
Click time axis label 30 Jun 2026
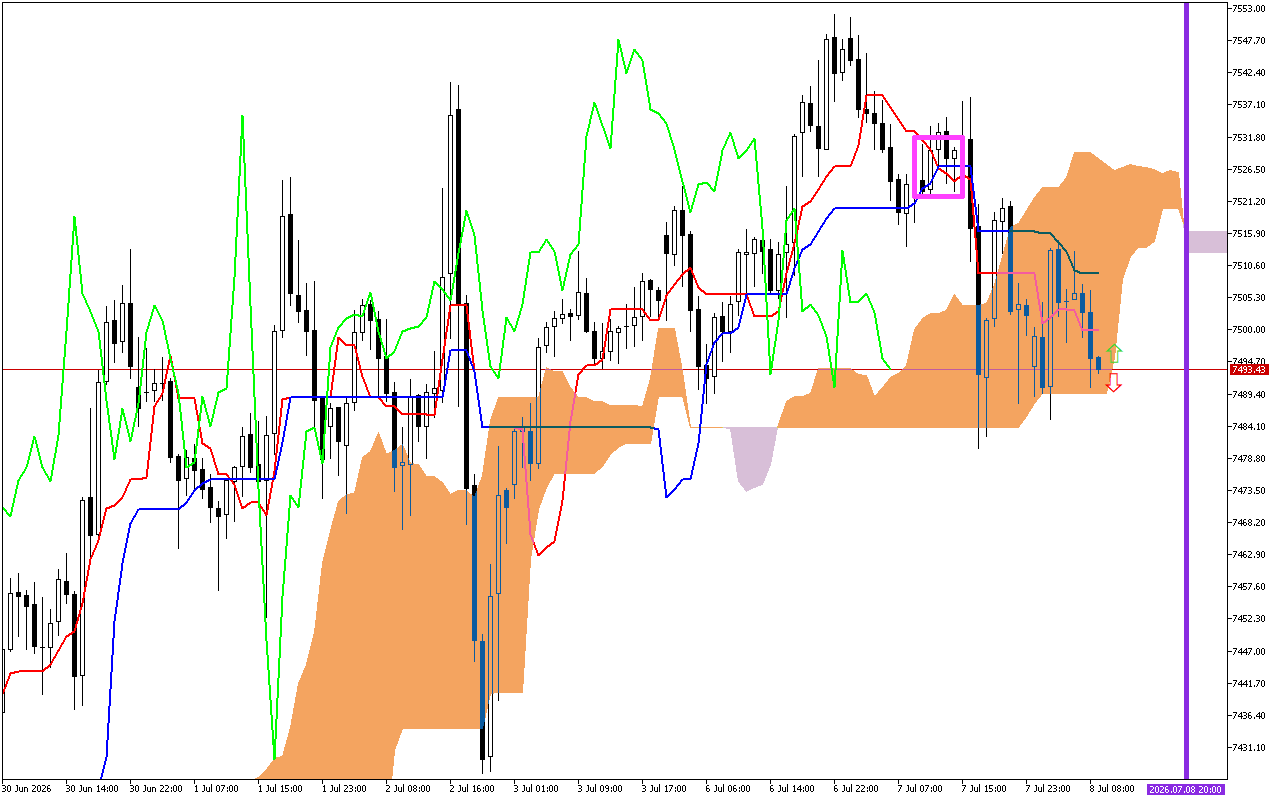pyautogui.click(x=27, y=789)
